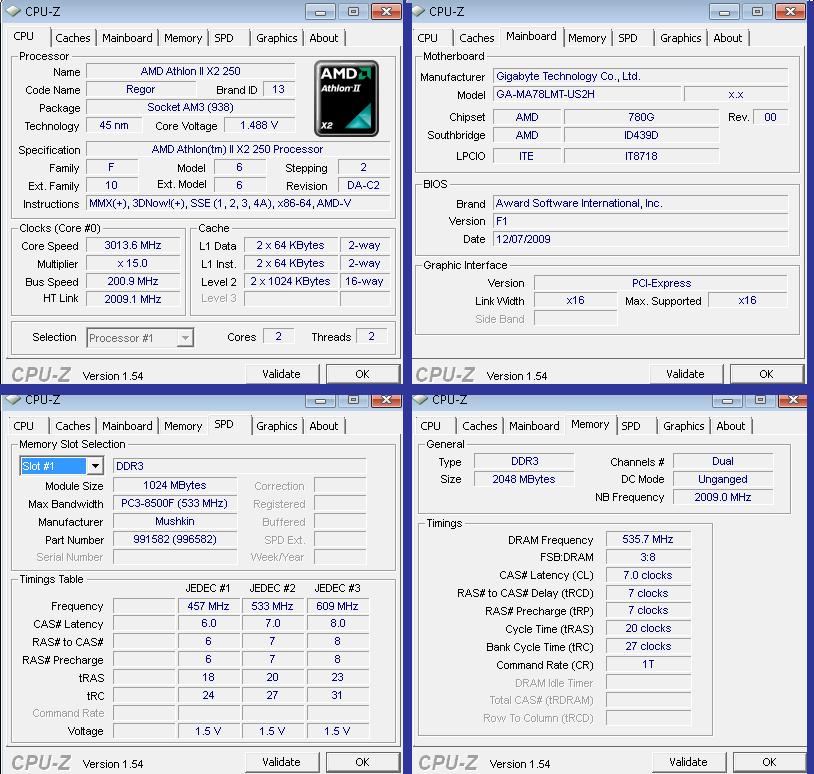Click OK in the CPU window
814x774 pixels.
click(x=362, y=374)
